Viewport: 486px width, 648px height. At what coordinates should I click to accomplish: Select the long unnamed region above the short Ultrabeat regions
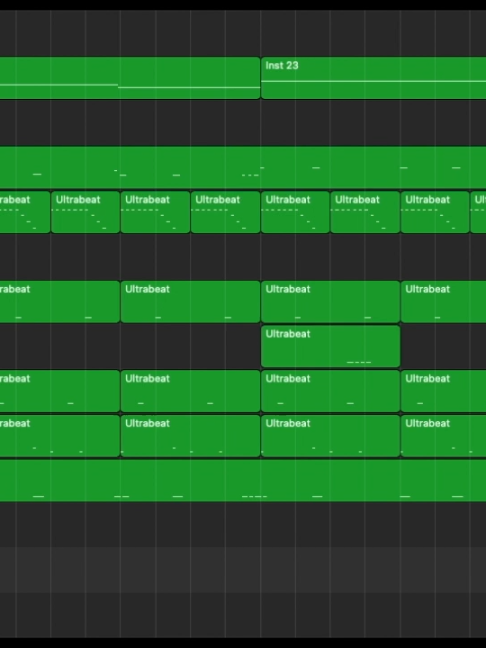coord(243,167)
